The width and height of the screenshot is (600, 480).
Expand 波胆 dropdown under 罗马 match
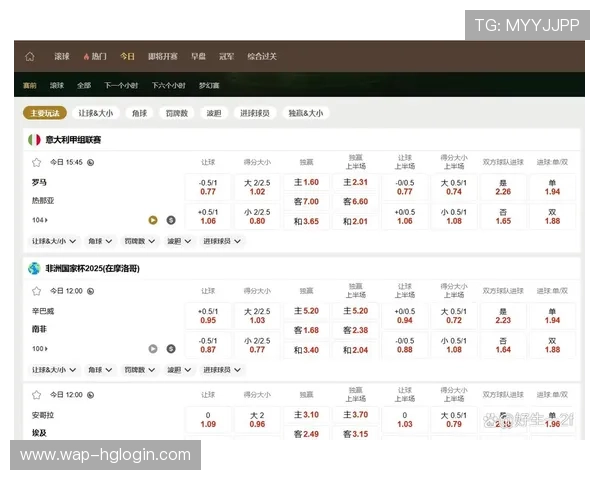[x=179, y=241]
